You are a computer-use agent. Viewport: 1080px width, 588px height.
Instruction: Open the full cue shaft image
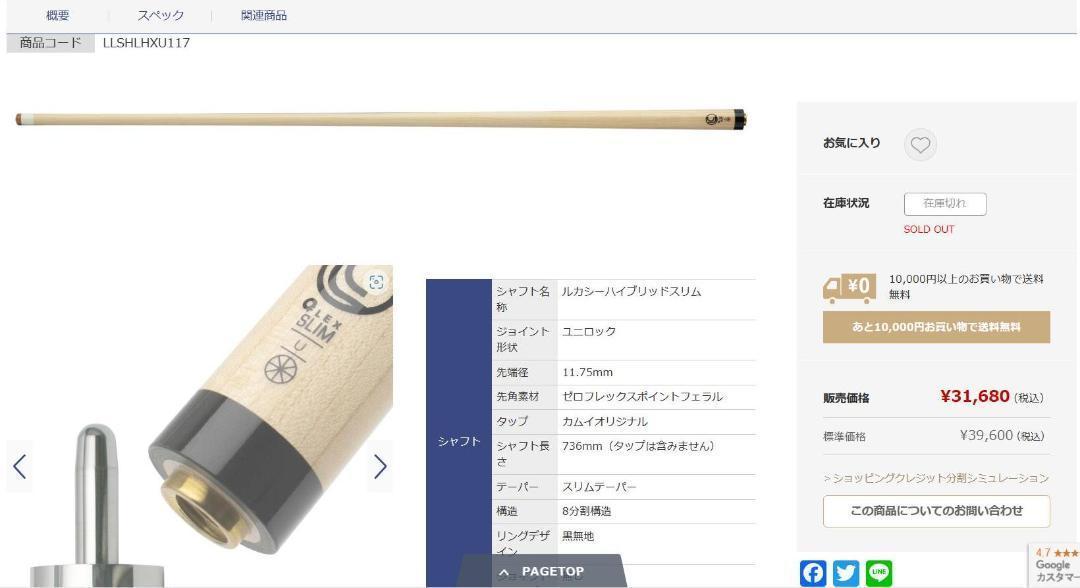click(x=381, y=119)
